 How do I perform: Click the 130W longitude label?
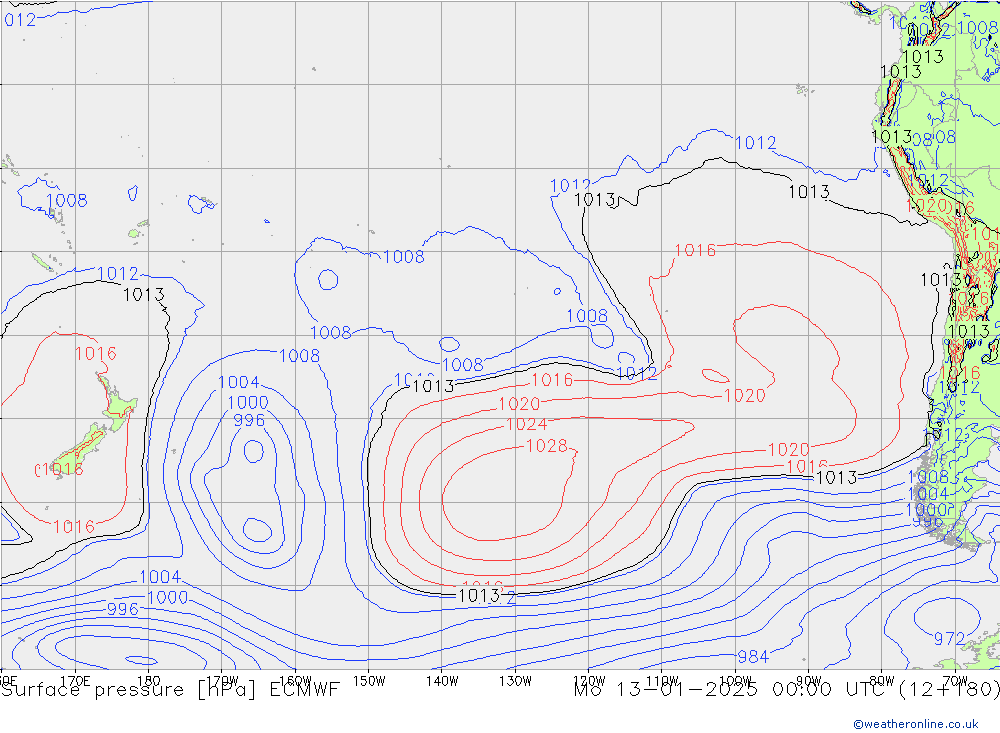pos(515,681)
